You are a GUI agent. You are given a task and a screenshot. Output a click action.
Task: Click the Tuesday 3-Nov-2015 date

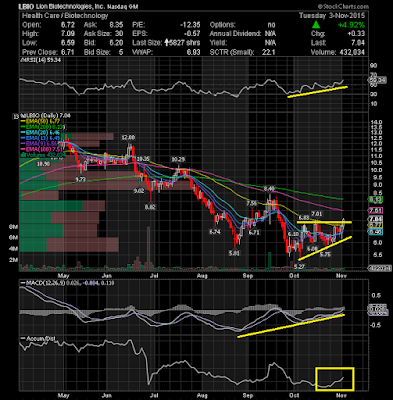coord(332,16)
